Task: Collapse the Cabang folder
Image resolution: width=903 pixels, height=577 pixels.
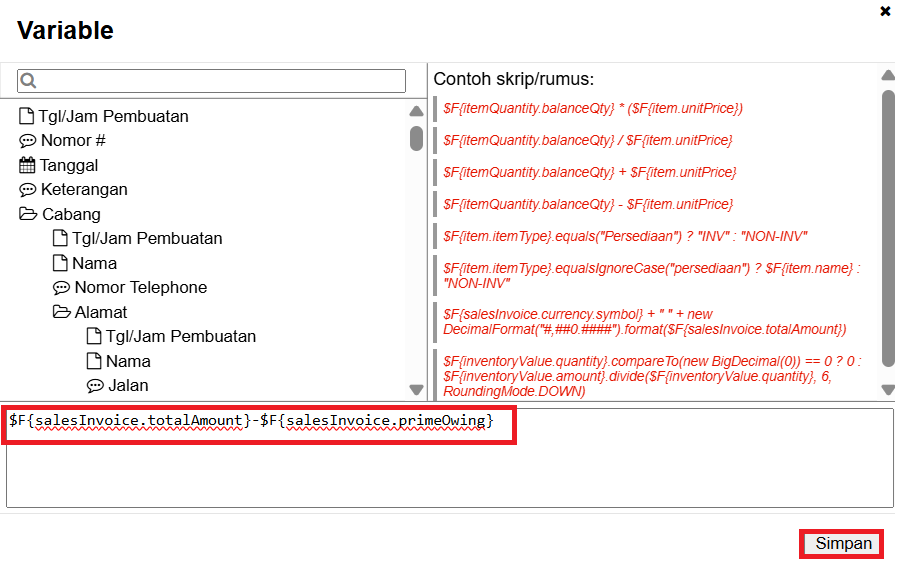Action: [x=27, y=214]
